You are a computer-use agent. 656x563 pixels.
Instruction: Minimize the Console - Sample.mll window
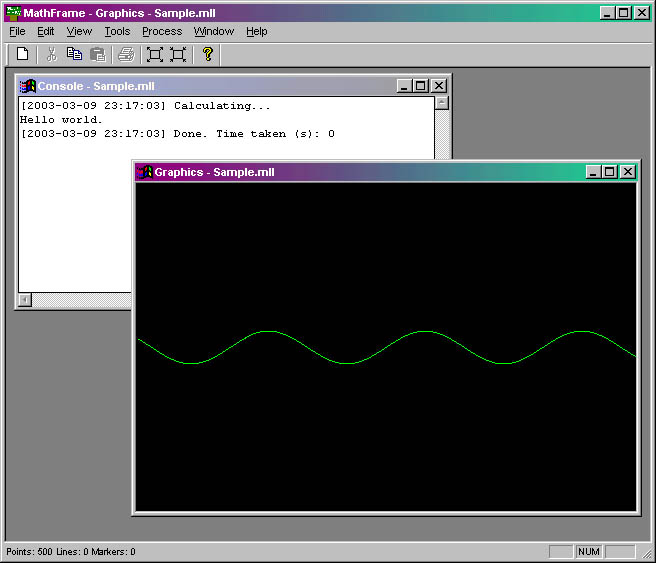[x=404, y=86]
